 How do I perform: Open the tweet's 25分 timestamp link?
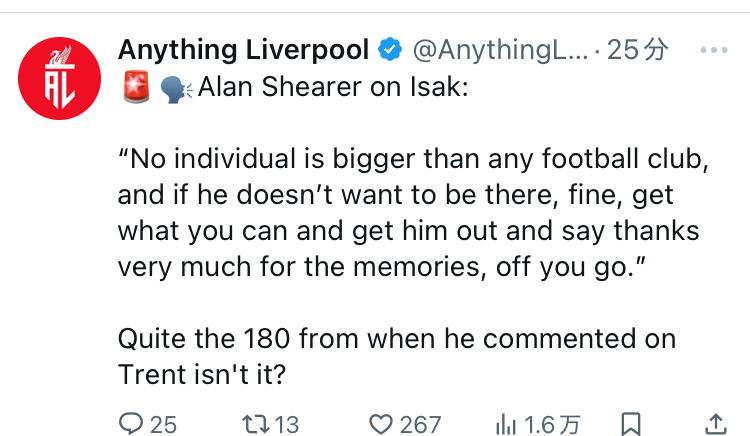tap(638, 50)
